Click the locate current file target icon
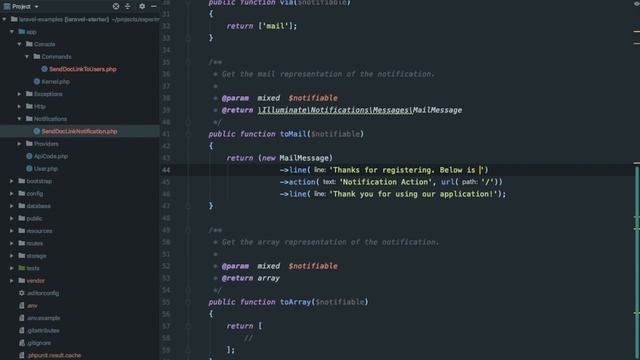 pyautogui.click(x=116, y=7)
